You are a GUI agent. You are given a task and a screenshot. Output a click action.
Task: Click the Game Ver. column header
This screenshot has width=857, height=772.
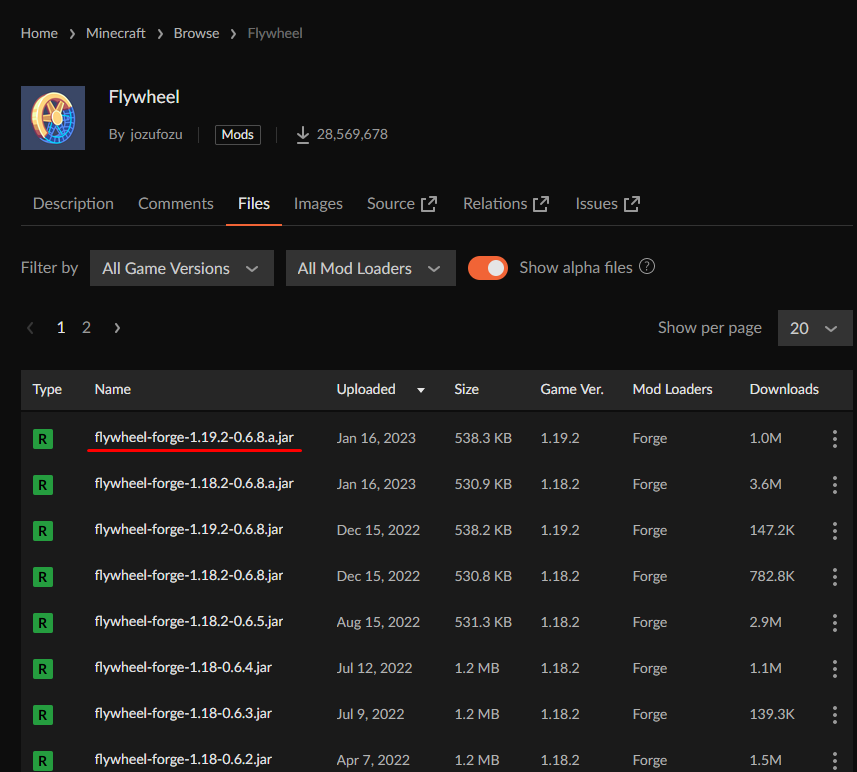point(572,389)
